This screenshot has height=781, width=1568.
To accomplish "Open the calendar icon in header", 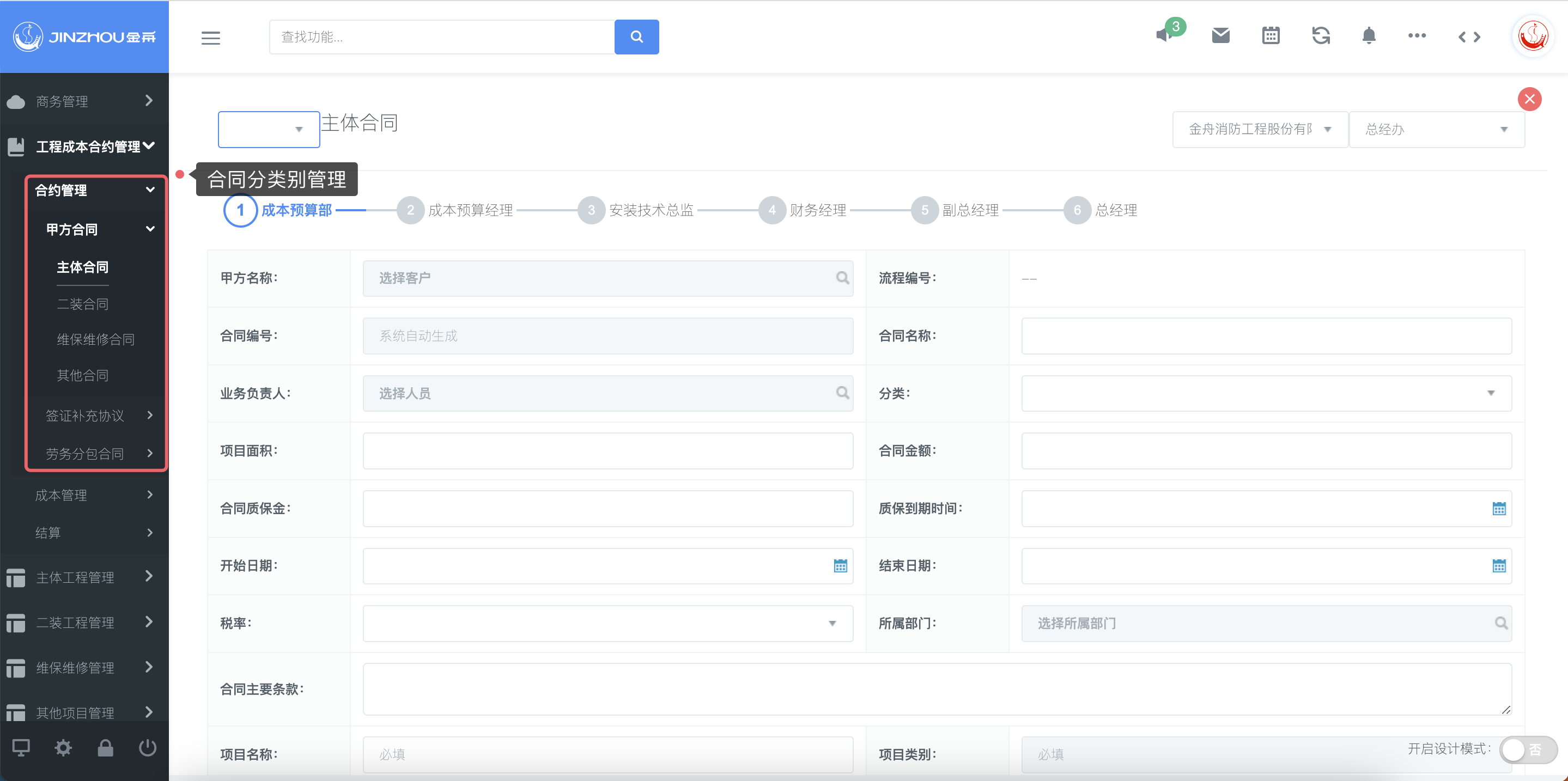I will coord(1271,36).
